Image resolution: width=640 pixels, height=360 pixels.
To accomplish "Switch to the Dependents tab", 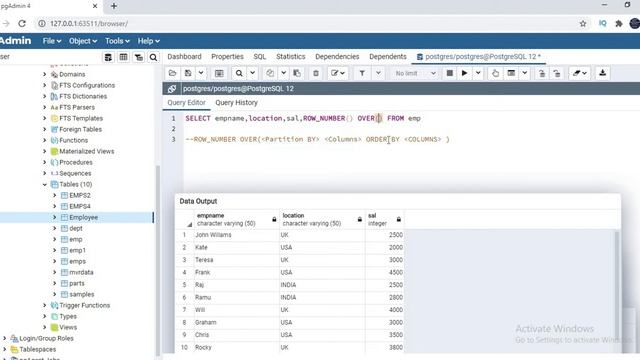I will pos(388,57).
